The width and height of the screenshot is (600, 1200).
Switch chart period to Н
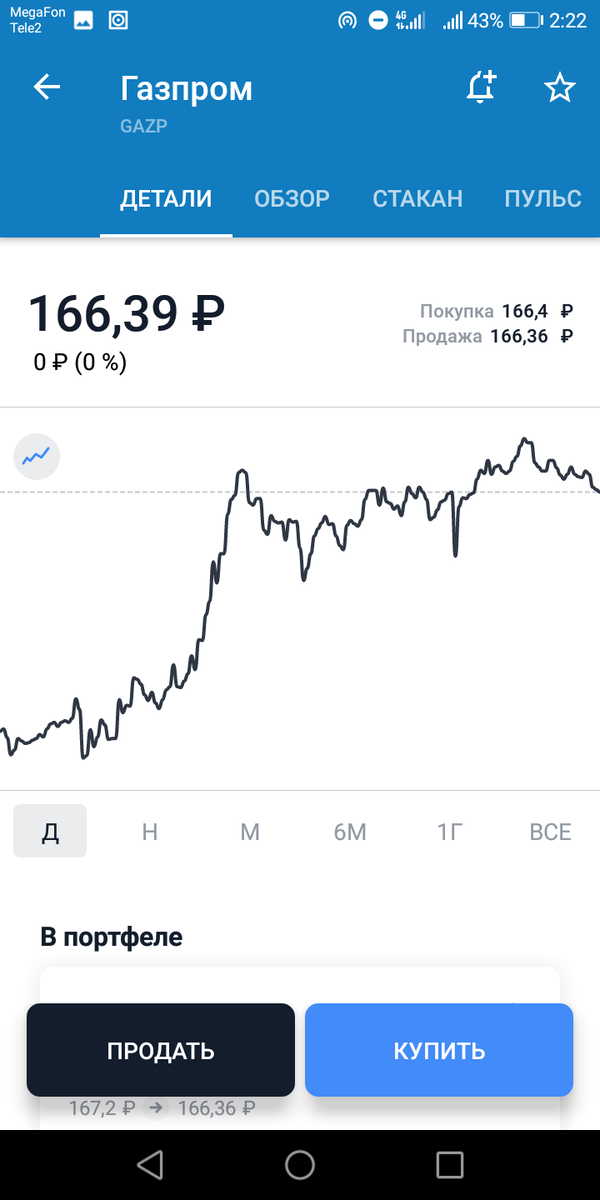(x=150, y=831)
